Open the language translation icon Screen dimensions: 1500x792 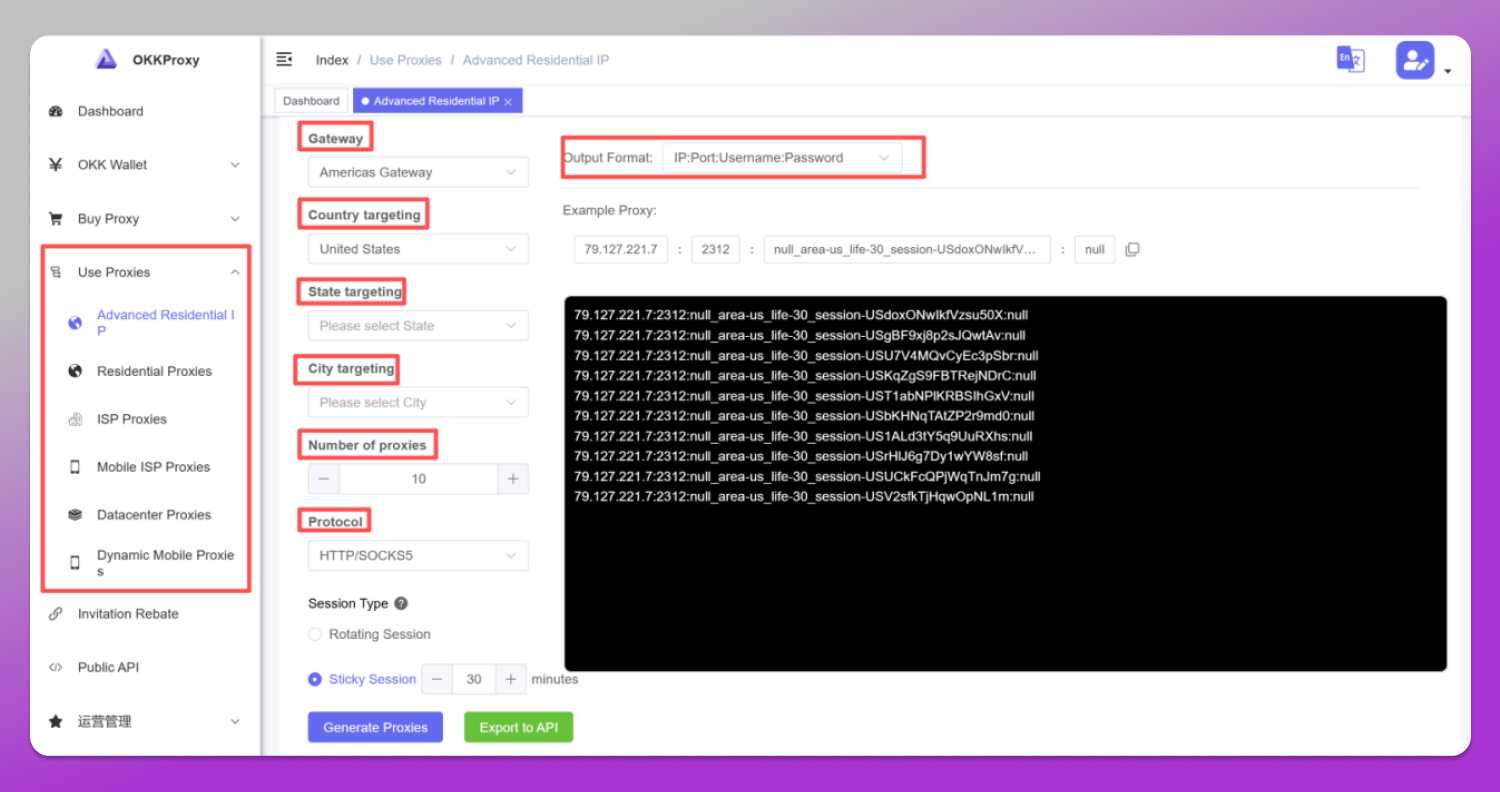click(x=1351, y=59)
